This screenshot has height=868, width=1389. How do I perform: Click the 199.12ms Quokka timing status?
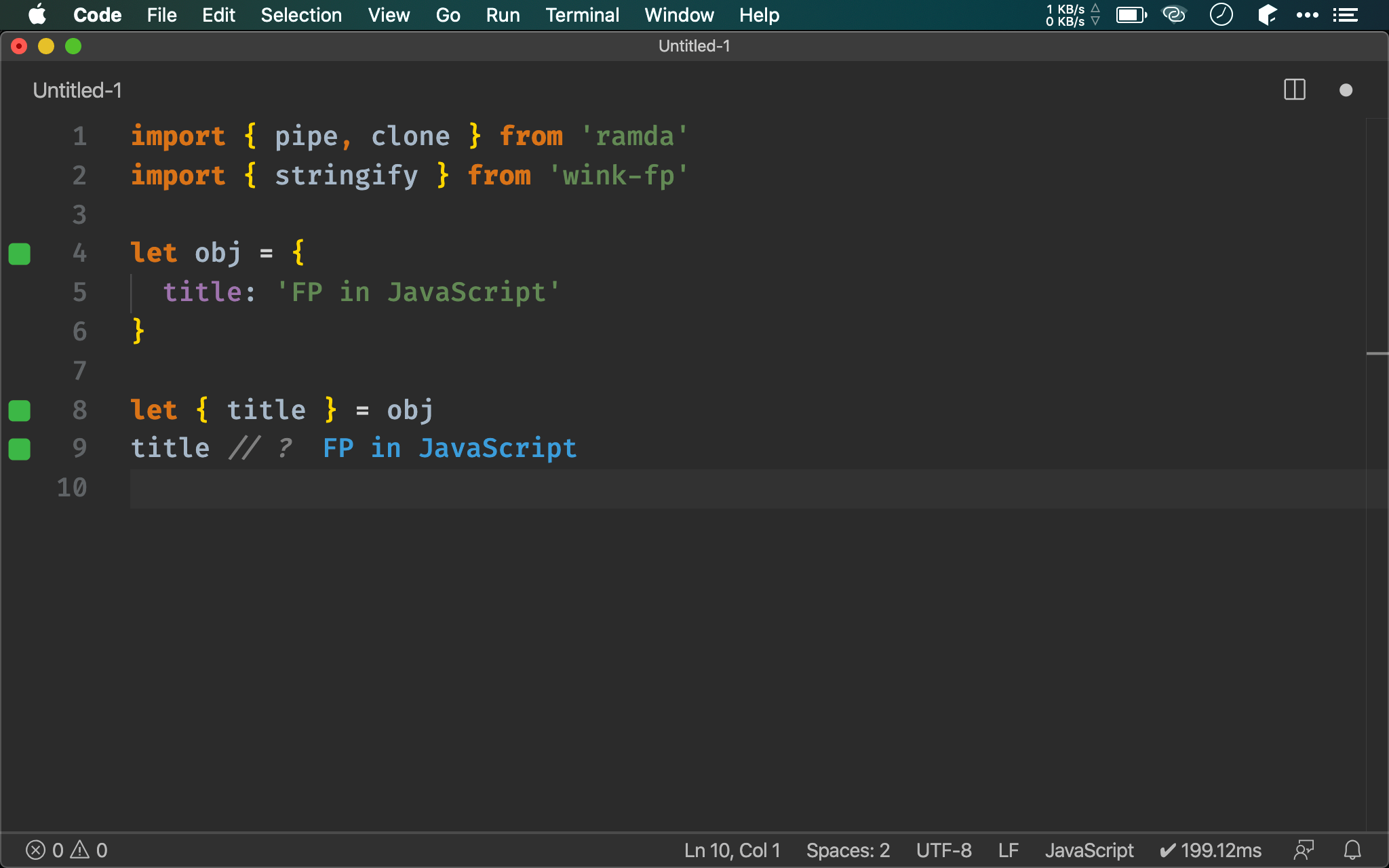pos(1211,850)
